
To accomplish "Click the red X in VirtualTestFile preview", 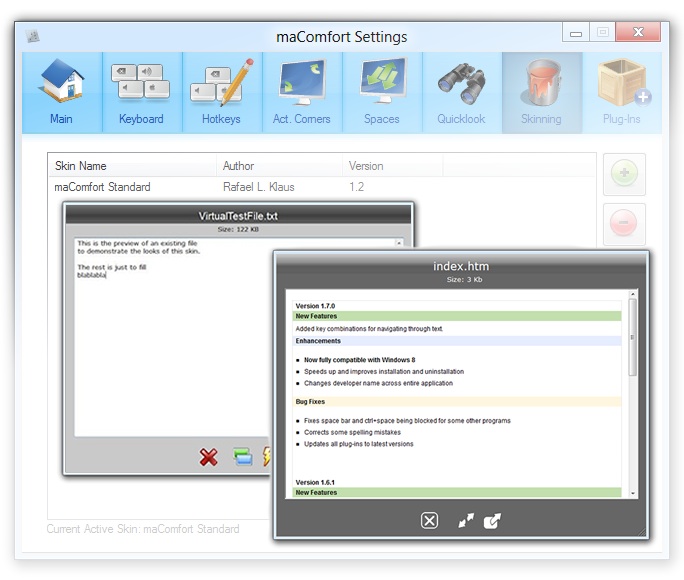I will (209, 457).
